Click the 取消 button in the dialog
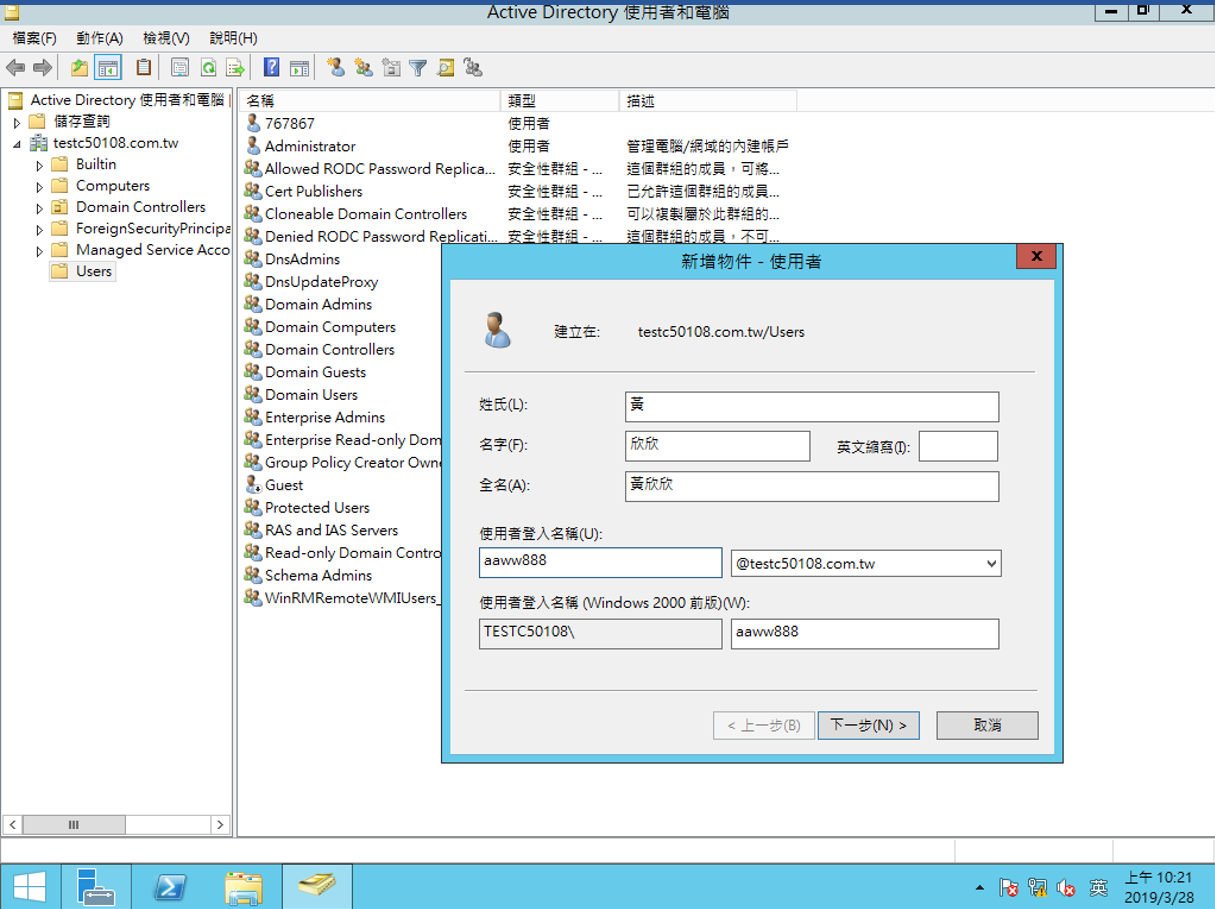Viewport: 1215px width, 909px height. click(x=987, y=725)
